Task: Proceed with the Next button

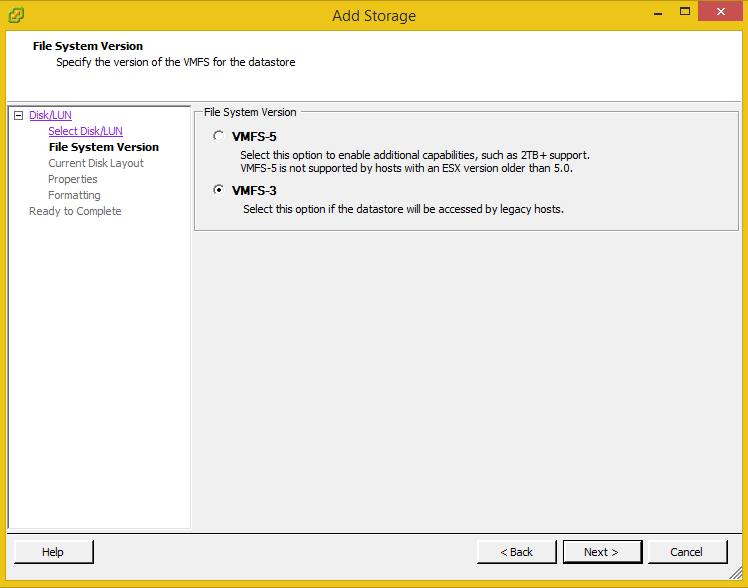Action: 601,552
